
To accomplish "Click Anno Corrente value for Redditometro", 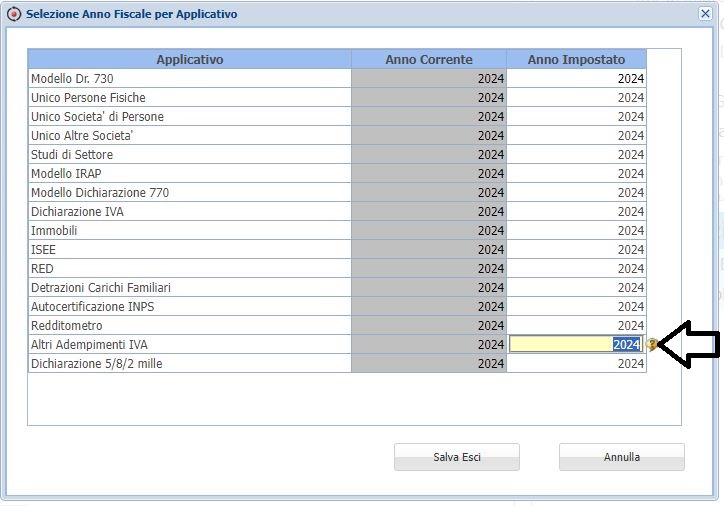I will click(x=428, y=325).
